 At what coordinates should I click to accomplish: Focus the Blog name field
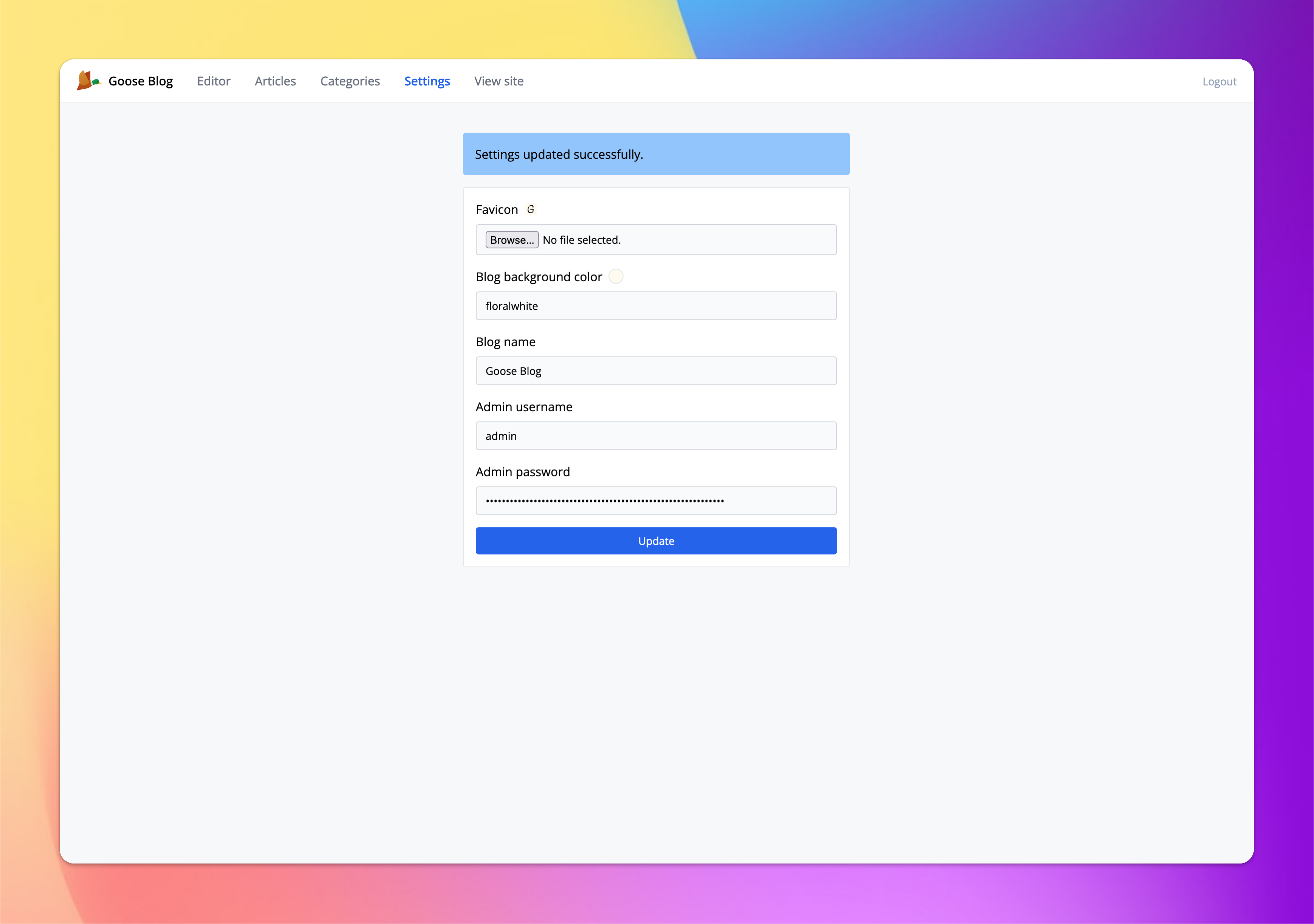(656, 371)
